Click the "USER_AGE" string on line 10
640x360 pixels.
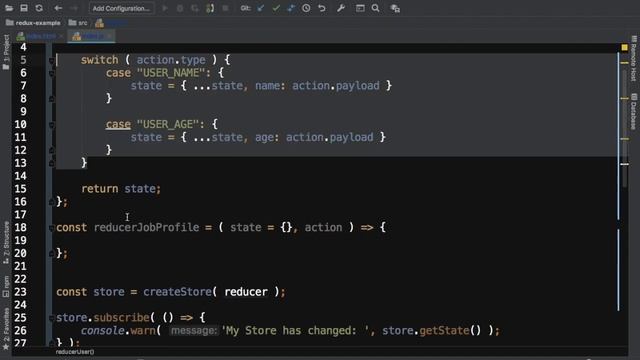click(x=168, y=124)
